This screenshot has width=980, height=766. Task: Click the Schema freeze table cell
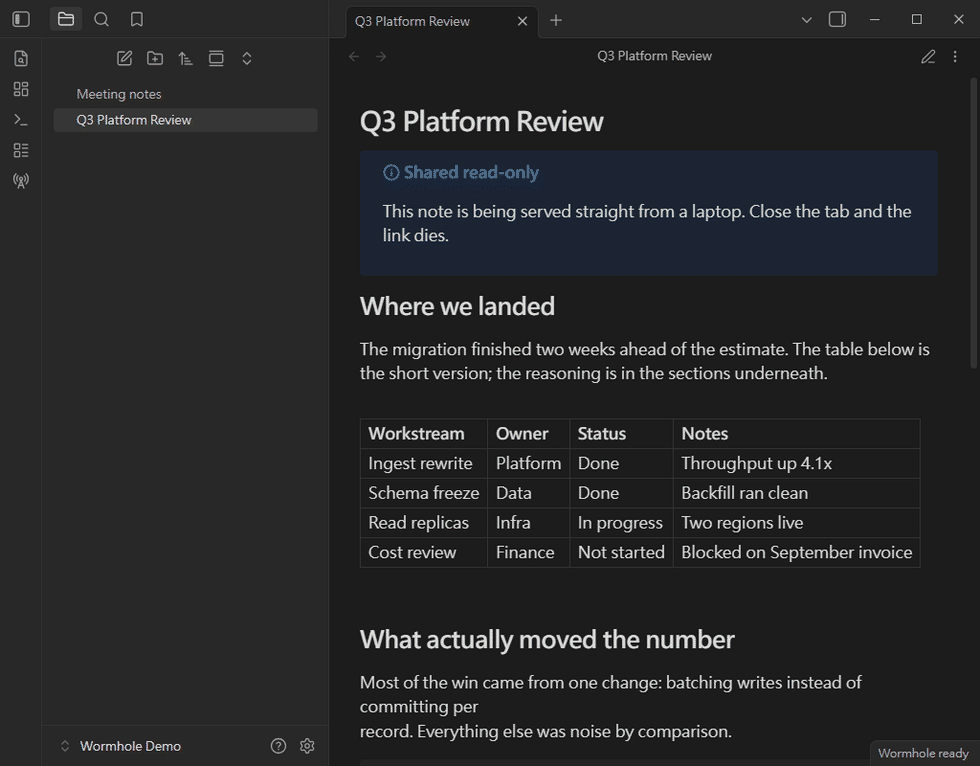point(423,493)
